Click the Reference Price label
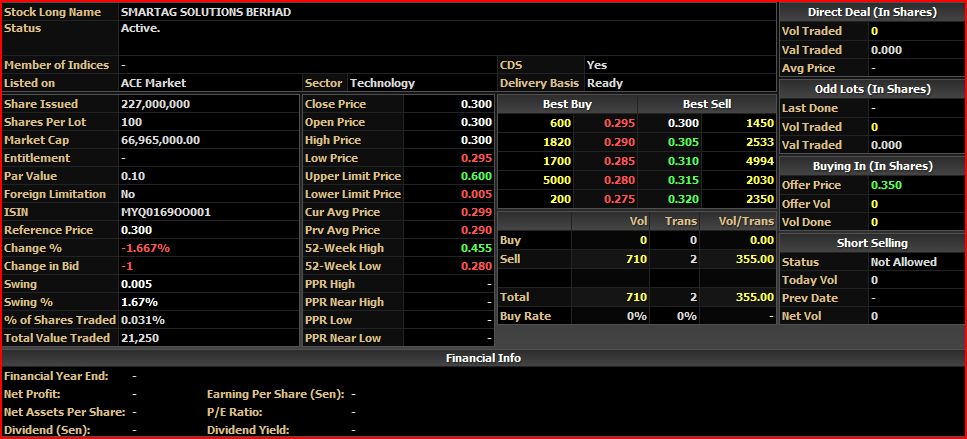This screenshot has width=967, height=439. coord(48,230)
